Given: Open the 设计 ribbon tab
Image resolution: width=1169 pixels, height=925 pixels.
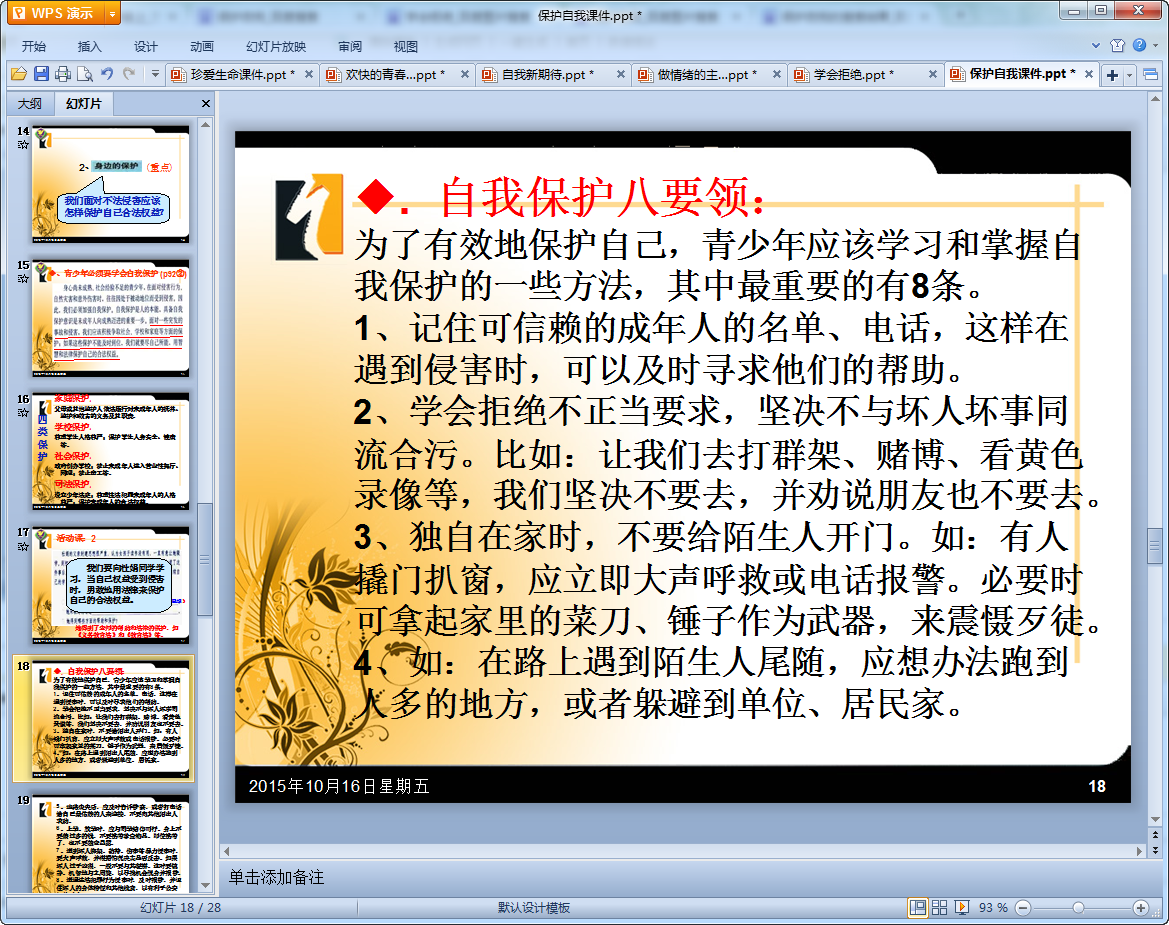Looking at the screenshot, I should point(145,46).
